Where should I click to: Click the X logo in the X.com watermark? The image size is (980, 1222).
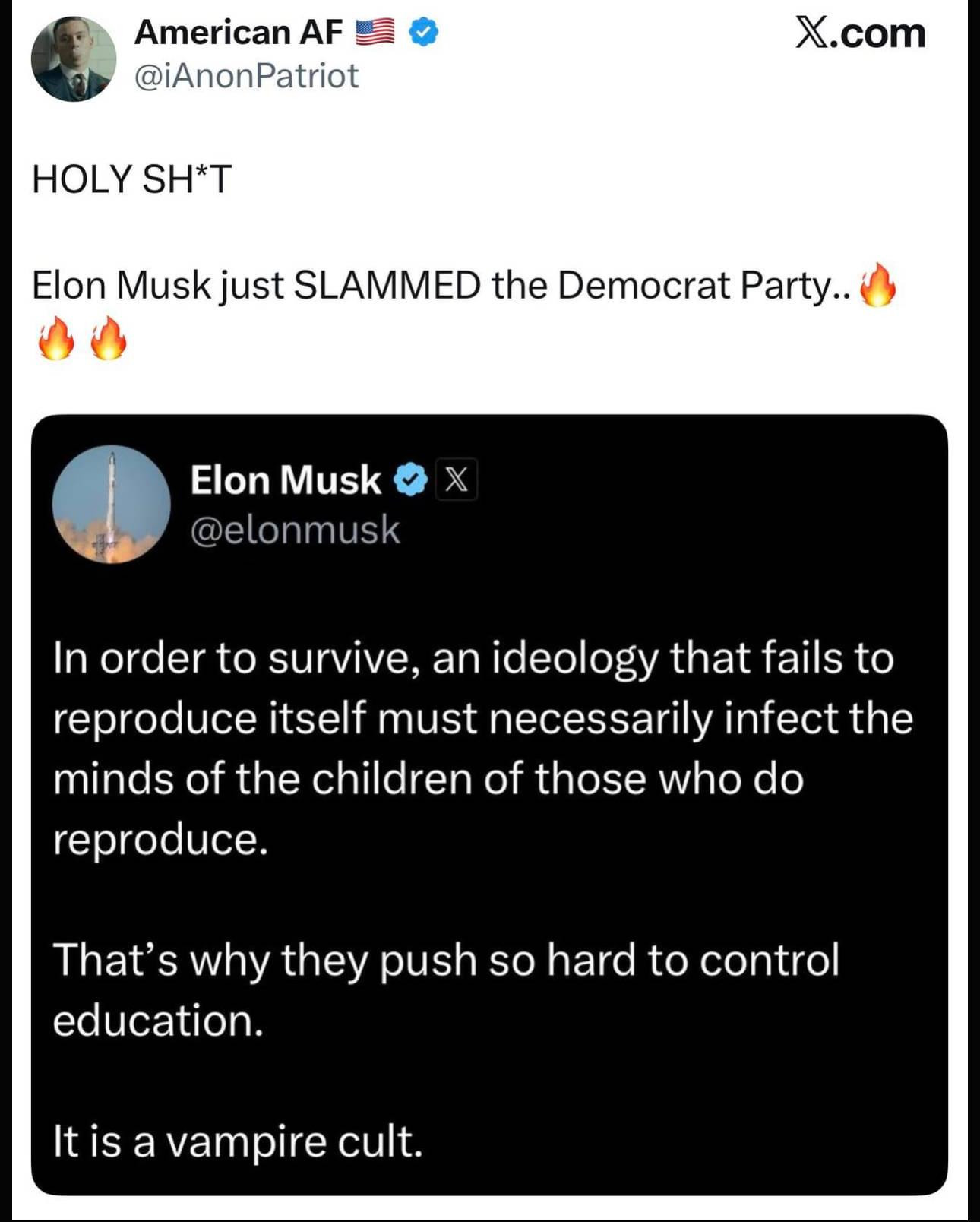(x=812, y=33)
